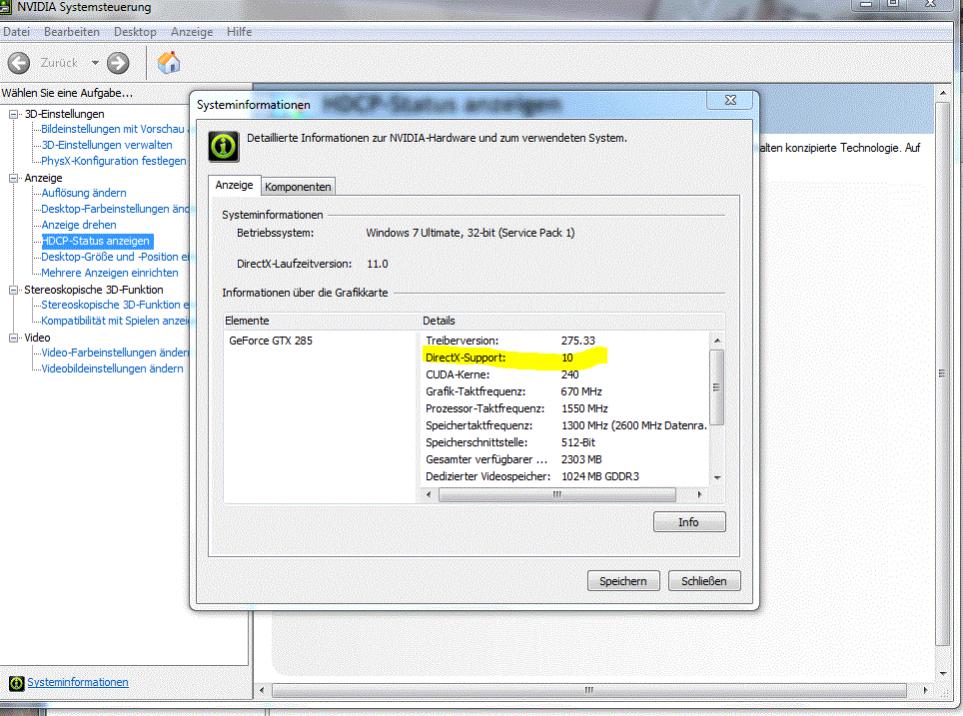Select 3D-Einstellungen verwalten
The width and height of the screenshot is (963, 716).
[x=107, y=145]
